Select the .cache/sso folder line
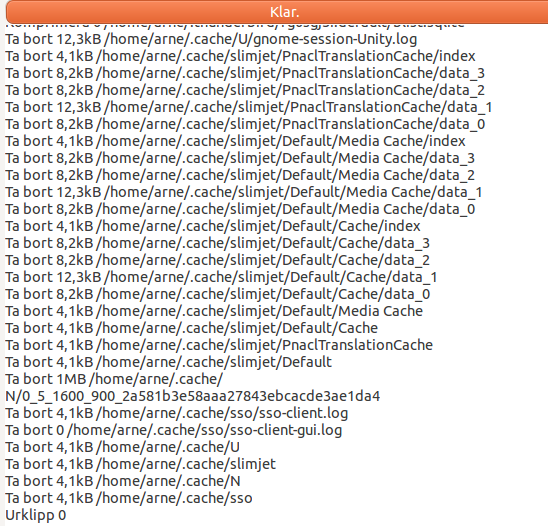This screenshot has width=548, height=526. click(129, 498)
